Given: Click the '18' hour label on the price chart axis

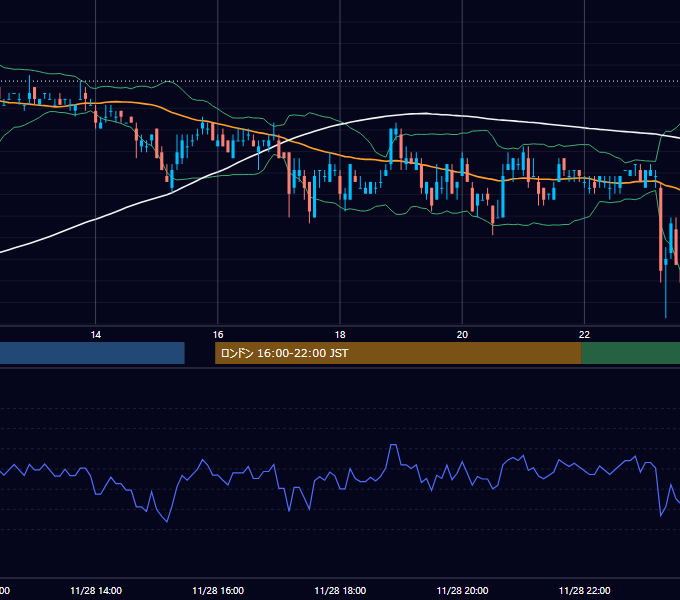Looking at the screenshot, I should [340, 335].
